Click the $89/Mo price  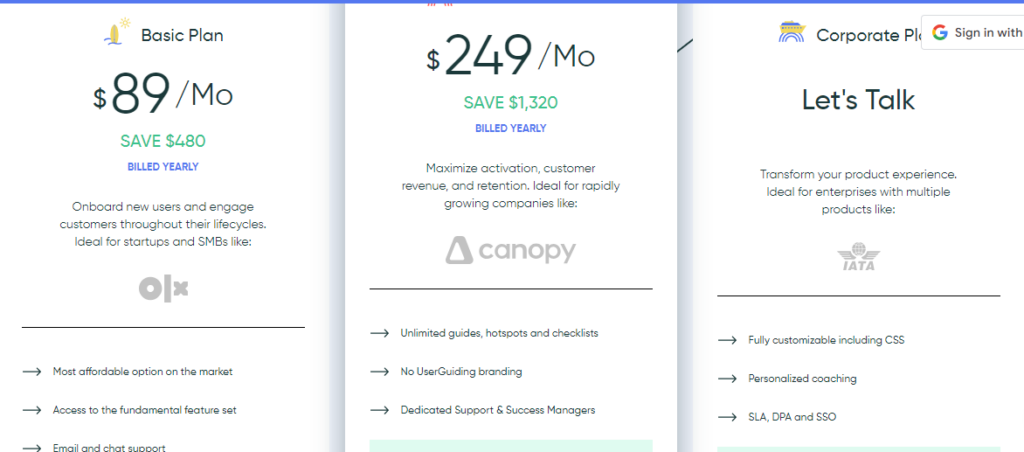pos(163,96)
